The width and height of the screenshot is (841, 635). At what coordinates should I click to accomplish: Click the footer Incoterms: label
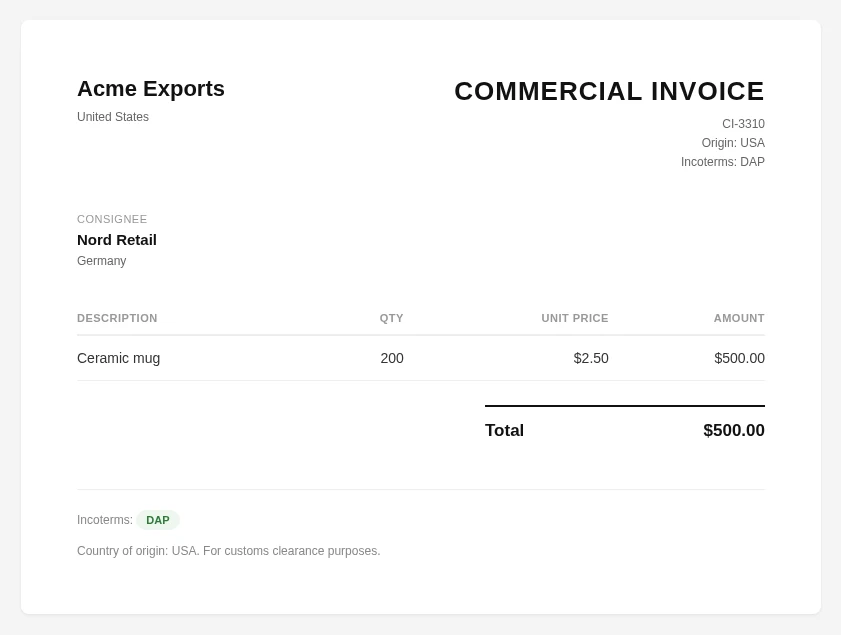pyautogui.click(x=105, y=520)
